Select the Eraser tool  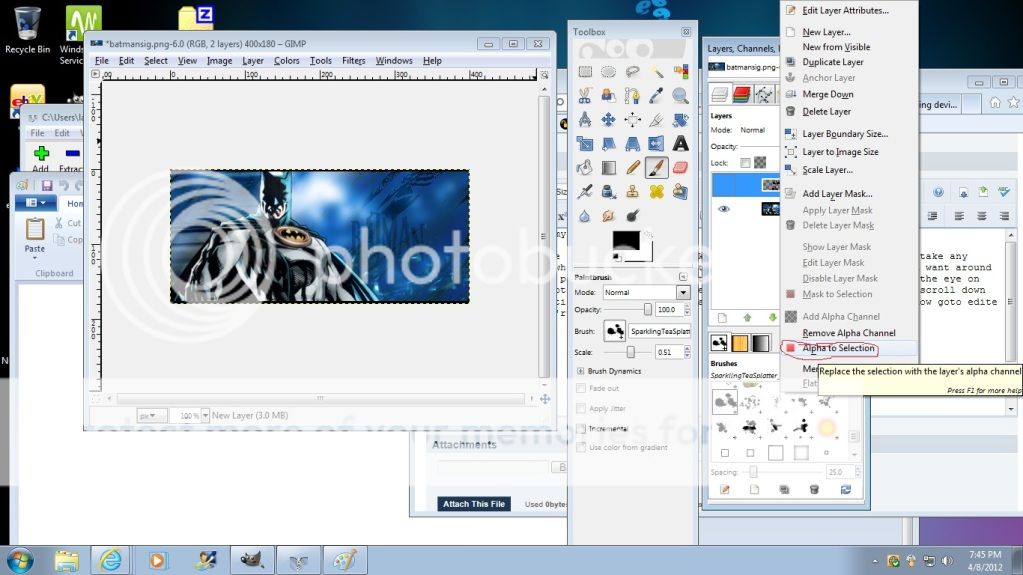680,168
